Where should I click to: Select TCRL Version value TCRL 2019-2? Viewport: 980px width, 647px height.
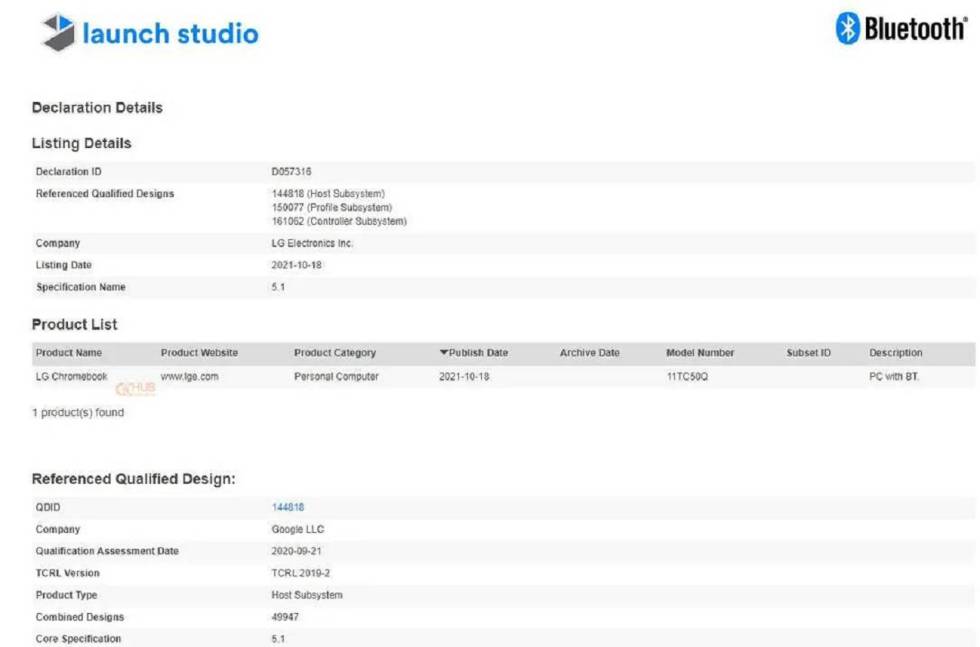tap(301, 573)
